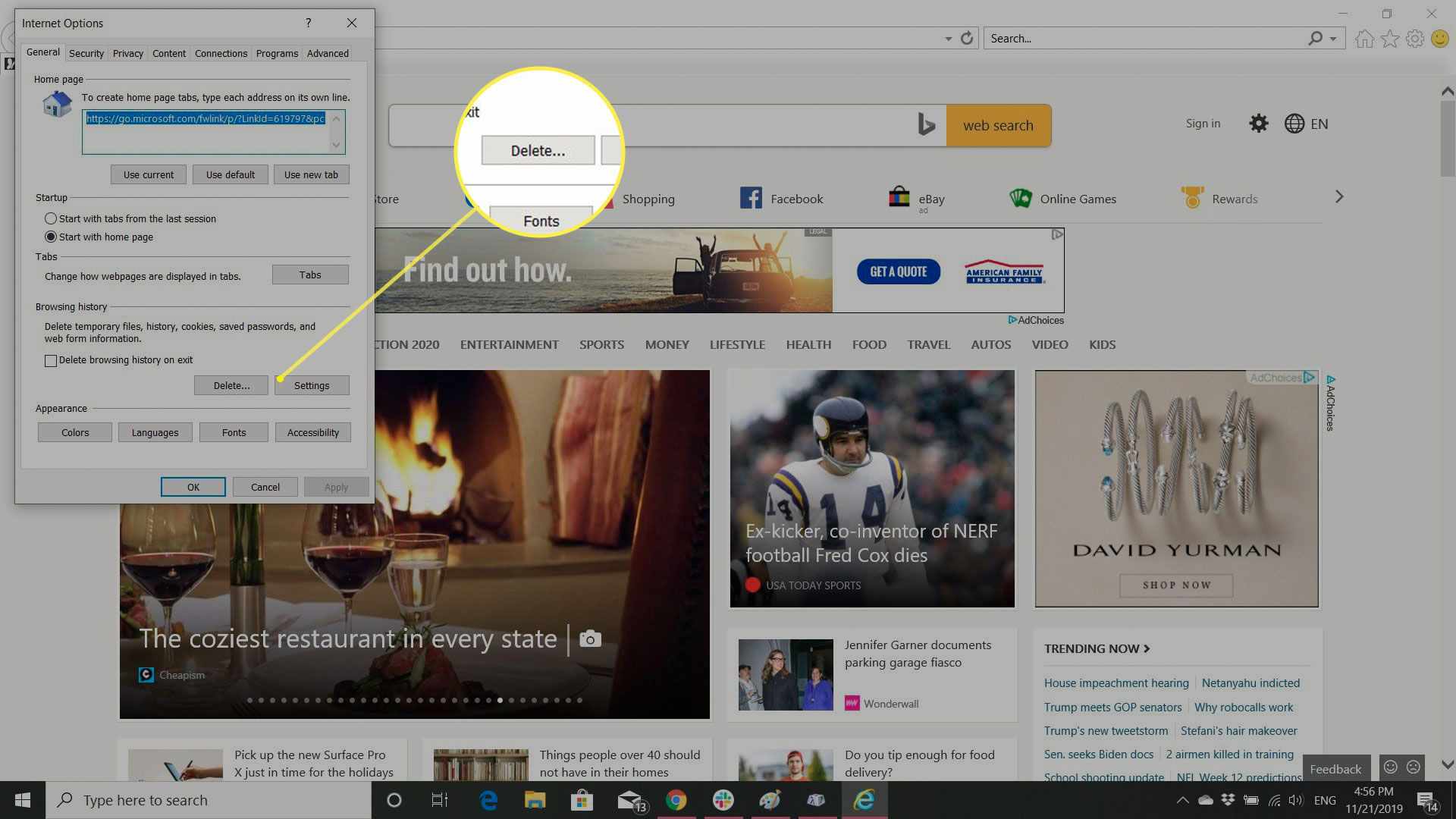
Task: Click the Microsoft Edge taskbar icon
Action: click(x=489, y=799)
